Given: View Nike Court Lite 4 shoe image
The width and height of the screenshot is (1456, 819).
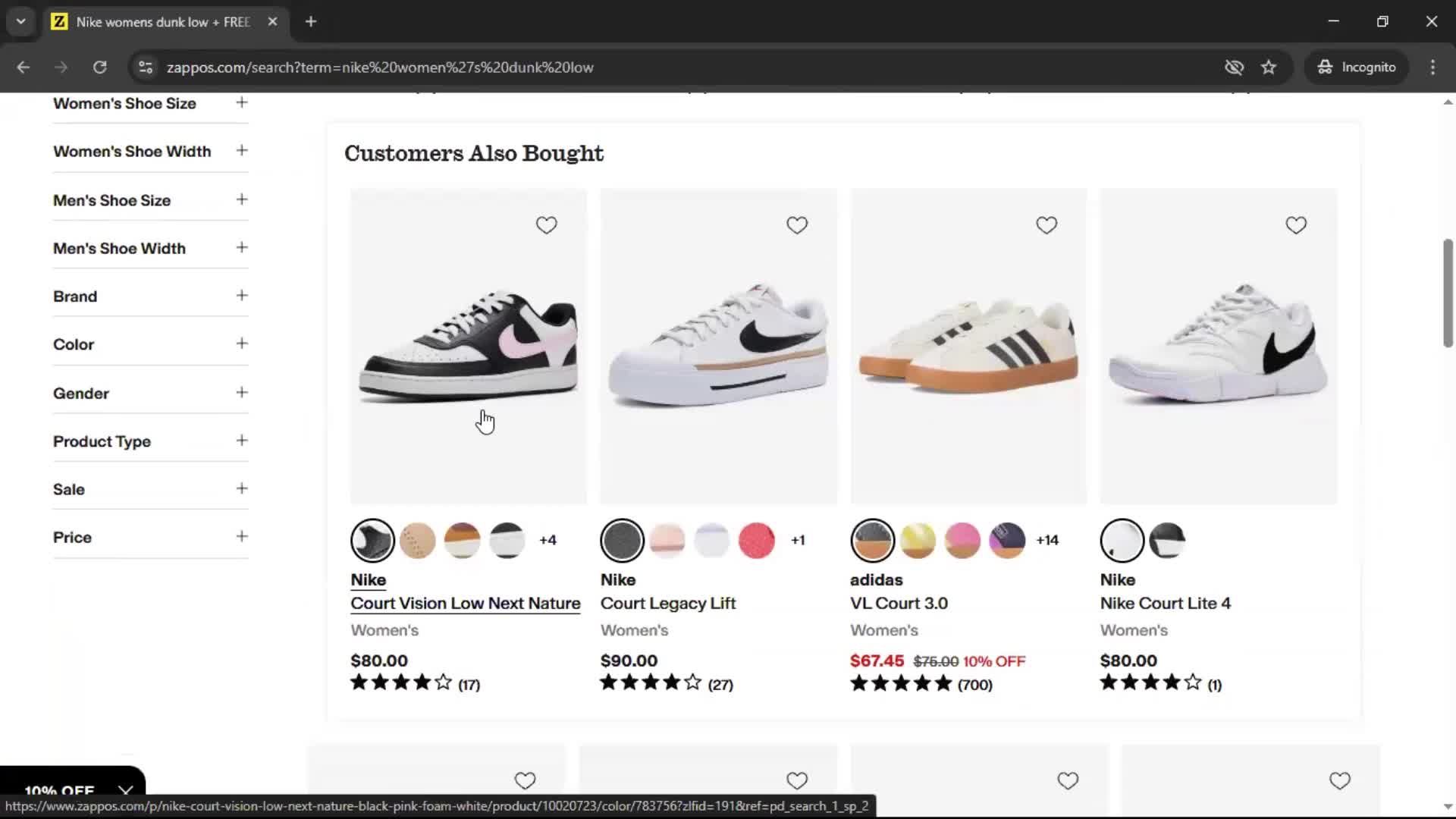Looking at the screenshot, I should [x=1218, y=347].
